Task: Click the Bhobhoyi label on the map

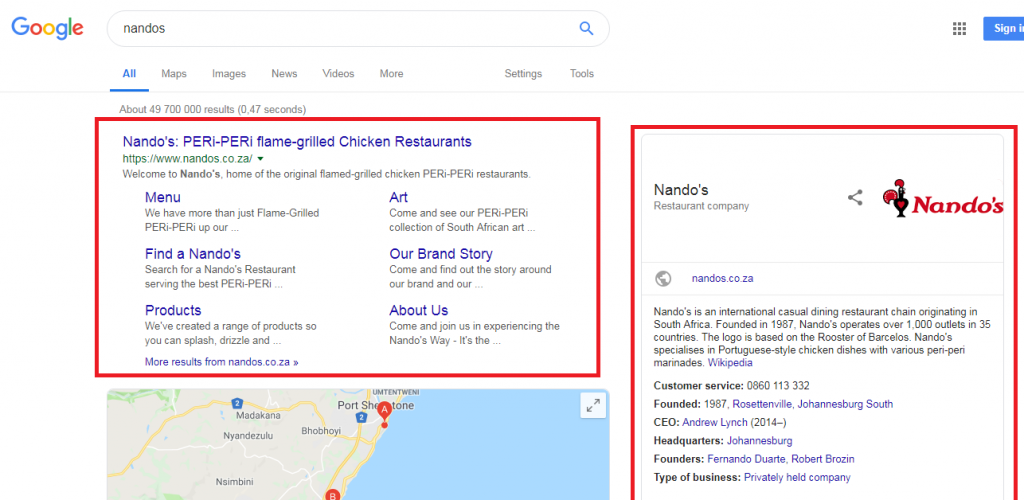Action: click(x=322, y=431)
